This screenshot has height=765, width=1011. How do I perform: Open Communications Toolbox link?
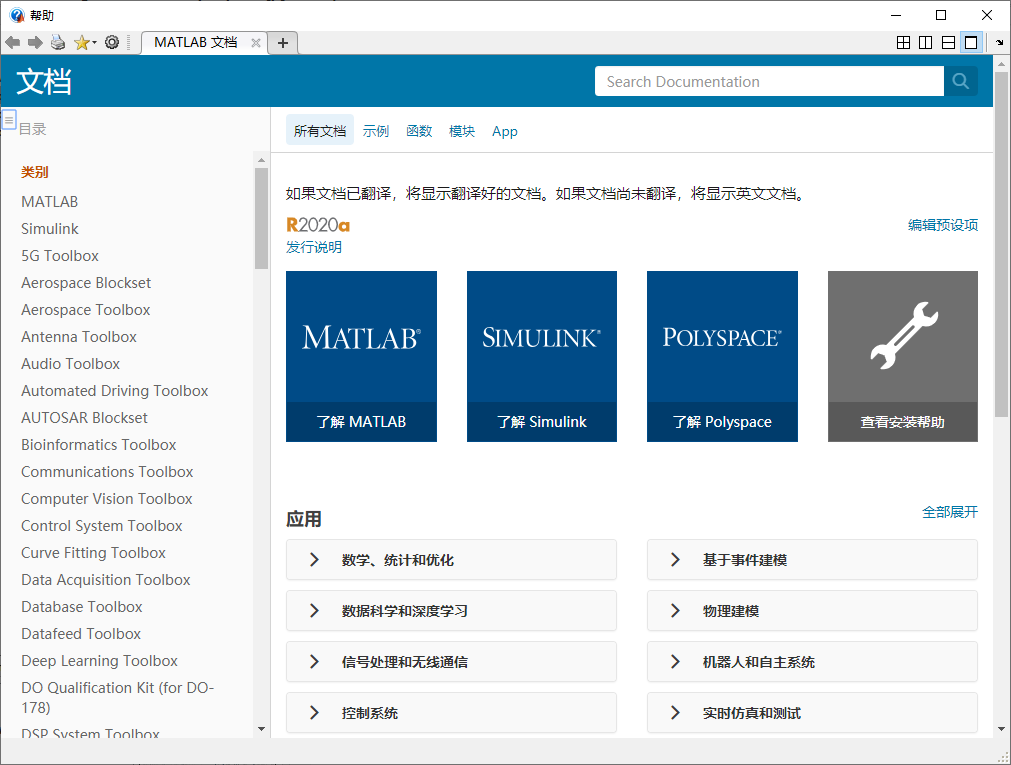click(107, 472)
